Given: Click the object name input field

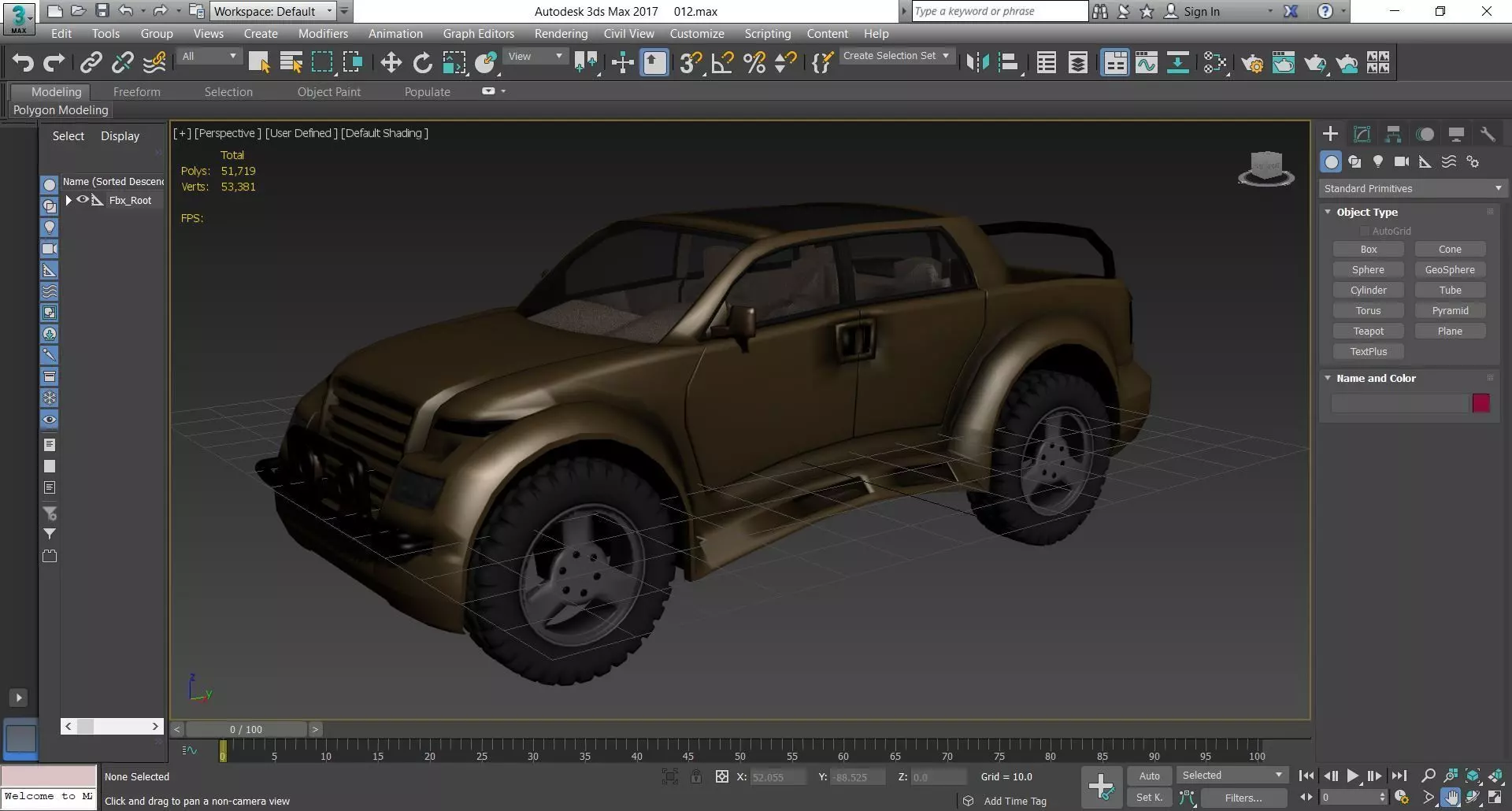Looking at the screenshot, I should pyautogui.click(x=1400, y=403).
